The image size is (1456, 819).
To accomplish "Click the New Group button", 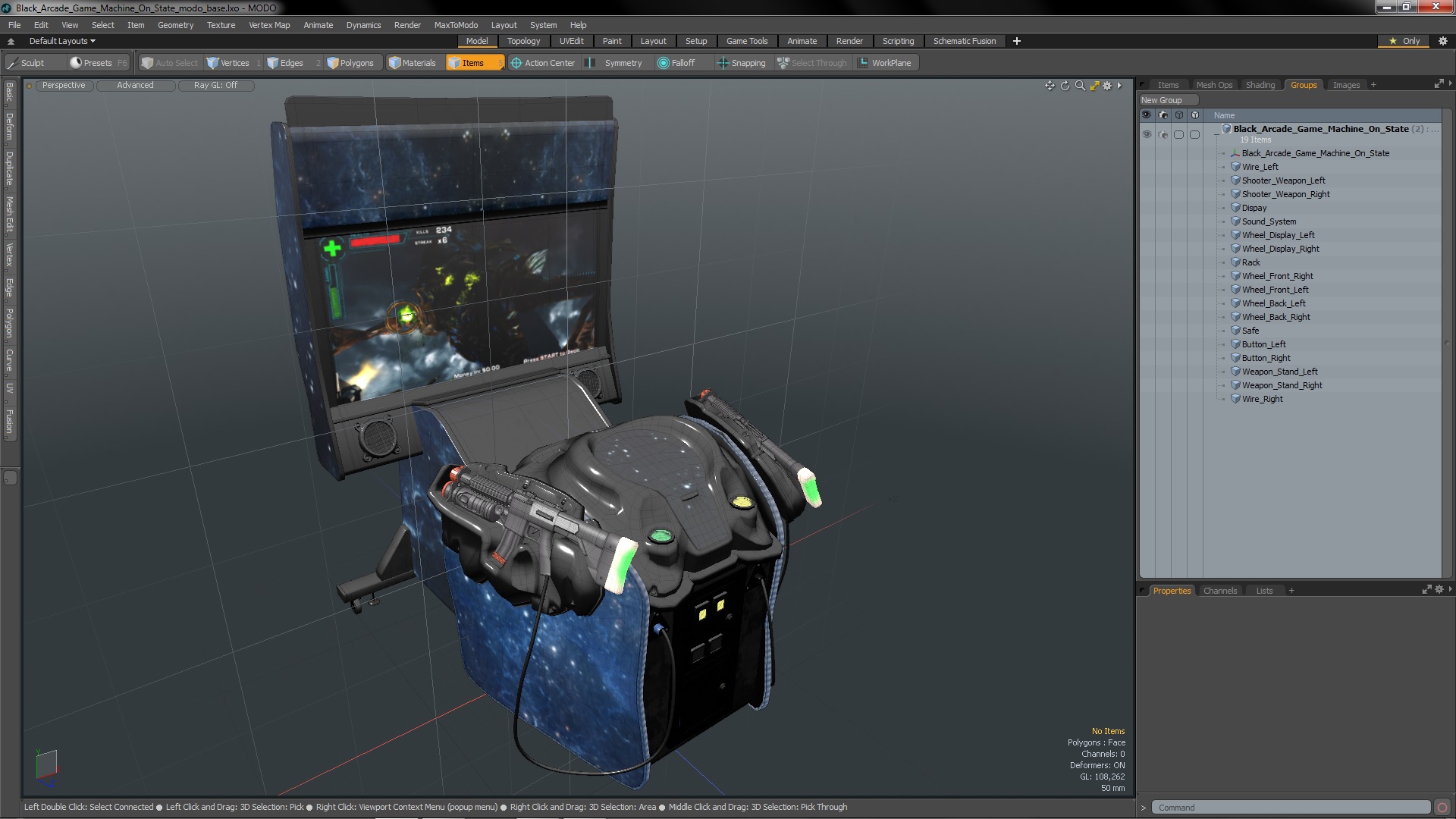I will click(x=1168, y=100).
